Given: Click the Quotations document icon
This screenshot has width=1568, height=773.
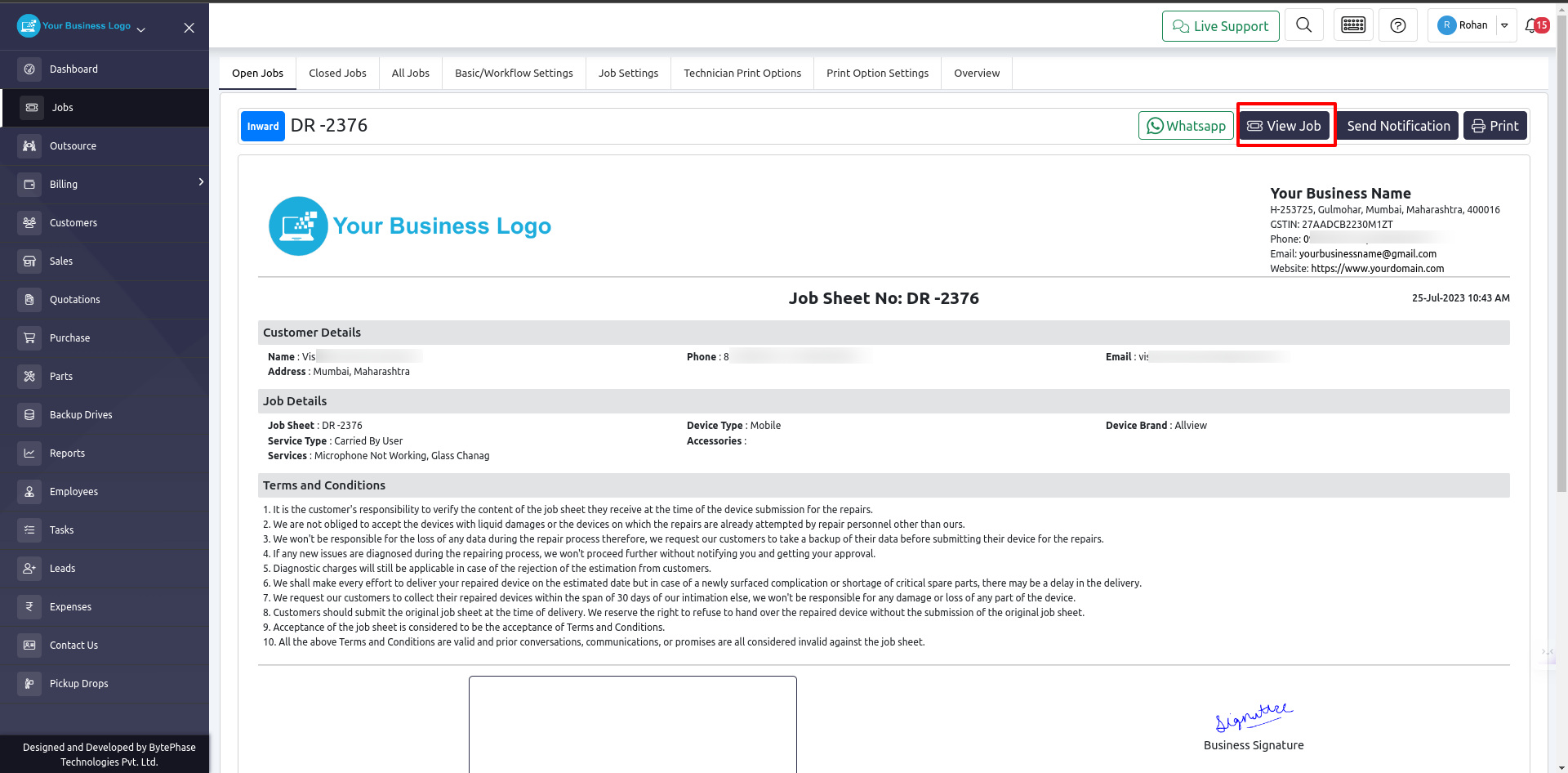Looking at the screenshot, I should pos(29,300).
